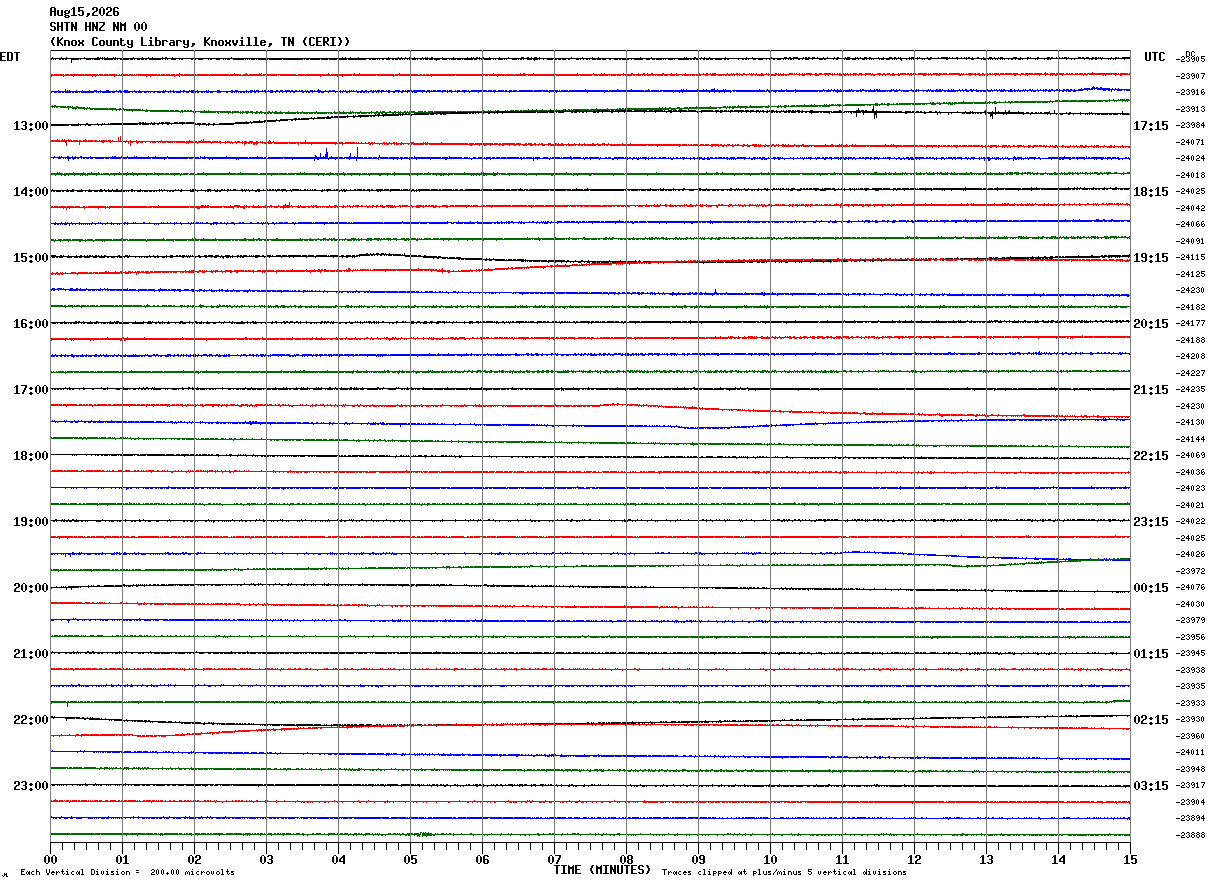Click the 20:15 UTC time label
The width and height of the screenshot is (1210, 886).
1151,324
